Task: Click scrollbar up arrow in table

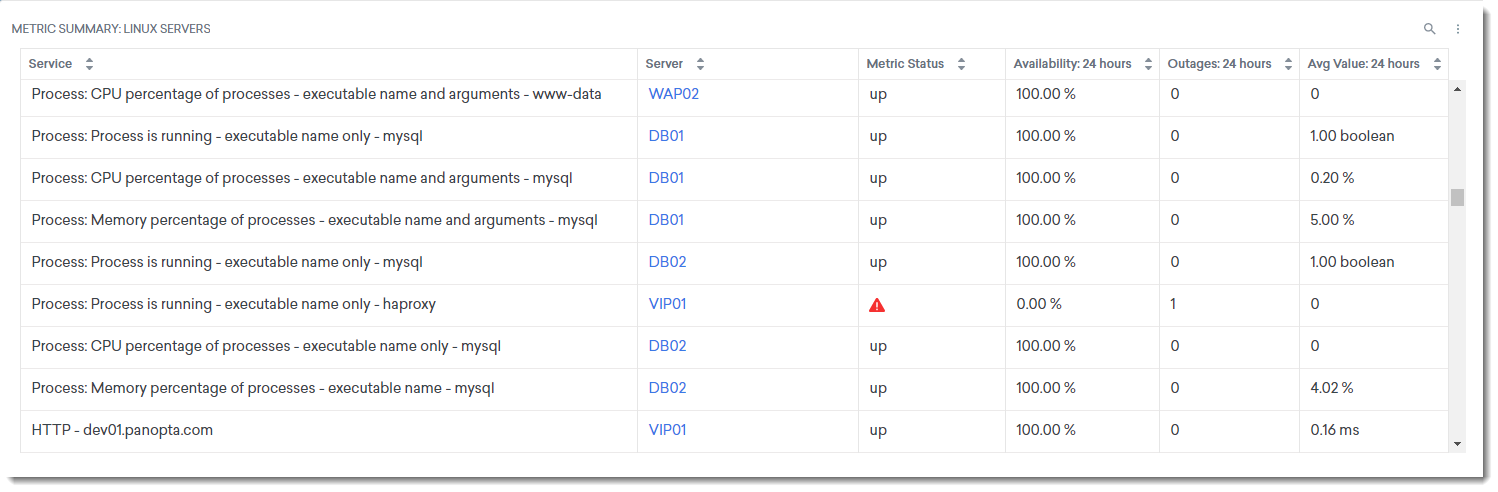Action: 1457,90
